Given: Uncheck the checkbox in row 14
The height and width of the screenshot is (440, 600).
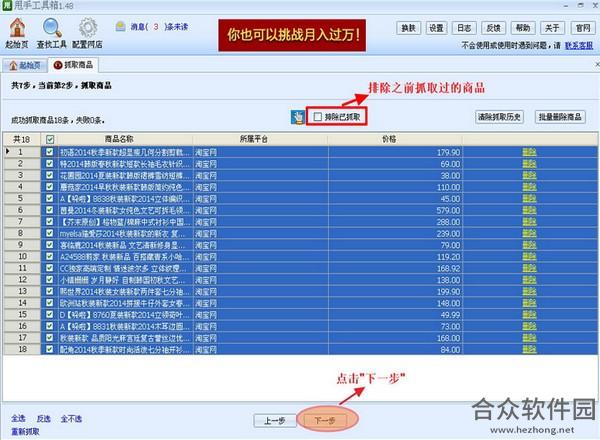Looking at the screenshot, I should (50, 303).
